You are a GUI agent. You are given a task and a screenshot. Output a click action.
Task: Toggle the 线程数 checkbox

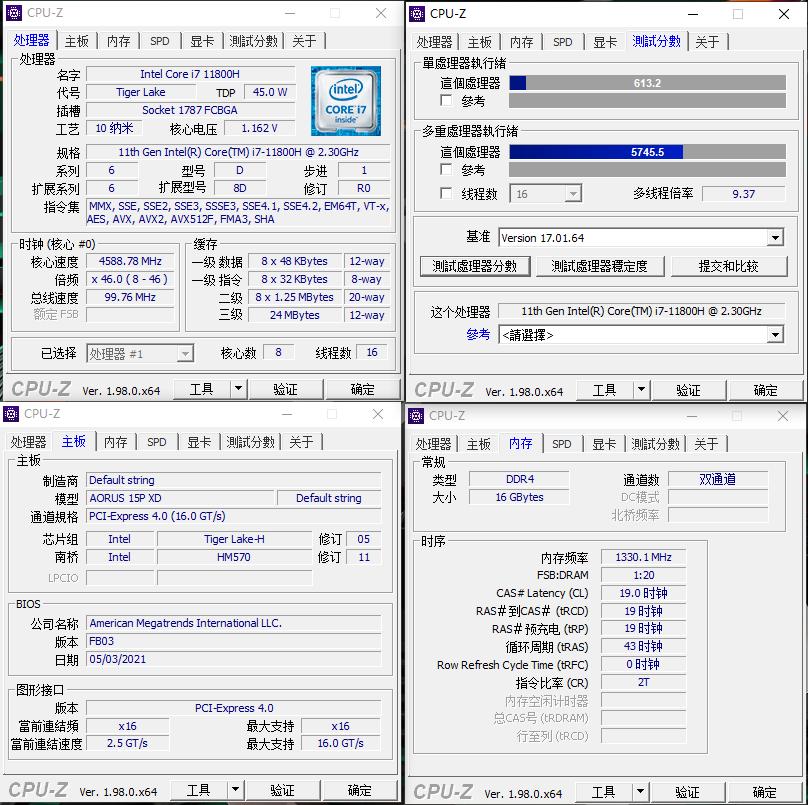tap(444, 192)
